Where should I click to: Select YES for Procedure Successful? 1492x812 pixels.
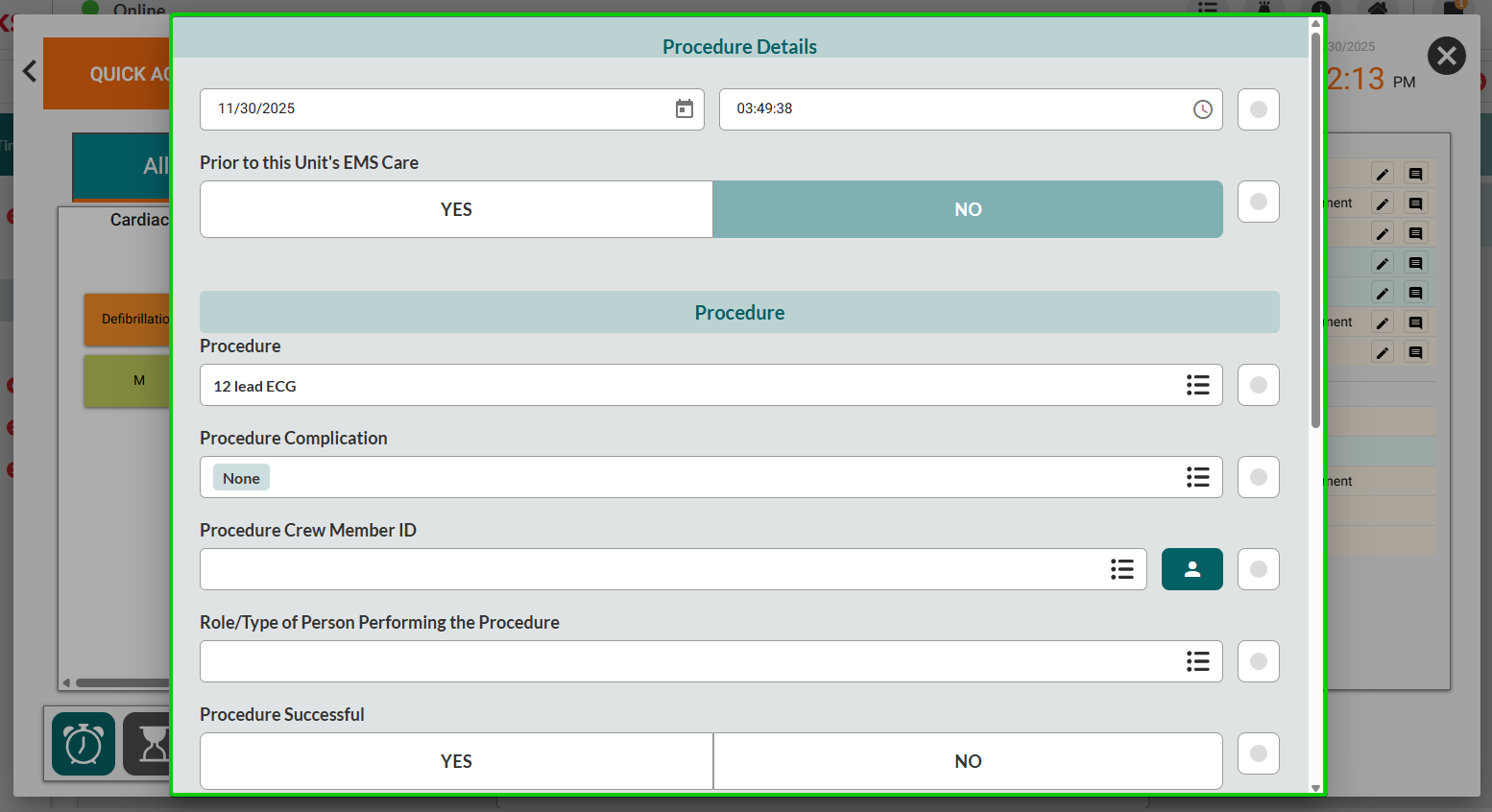tap(456, 761)
